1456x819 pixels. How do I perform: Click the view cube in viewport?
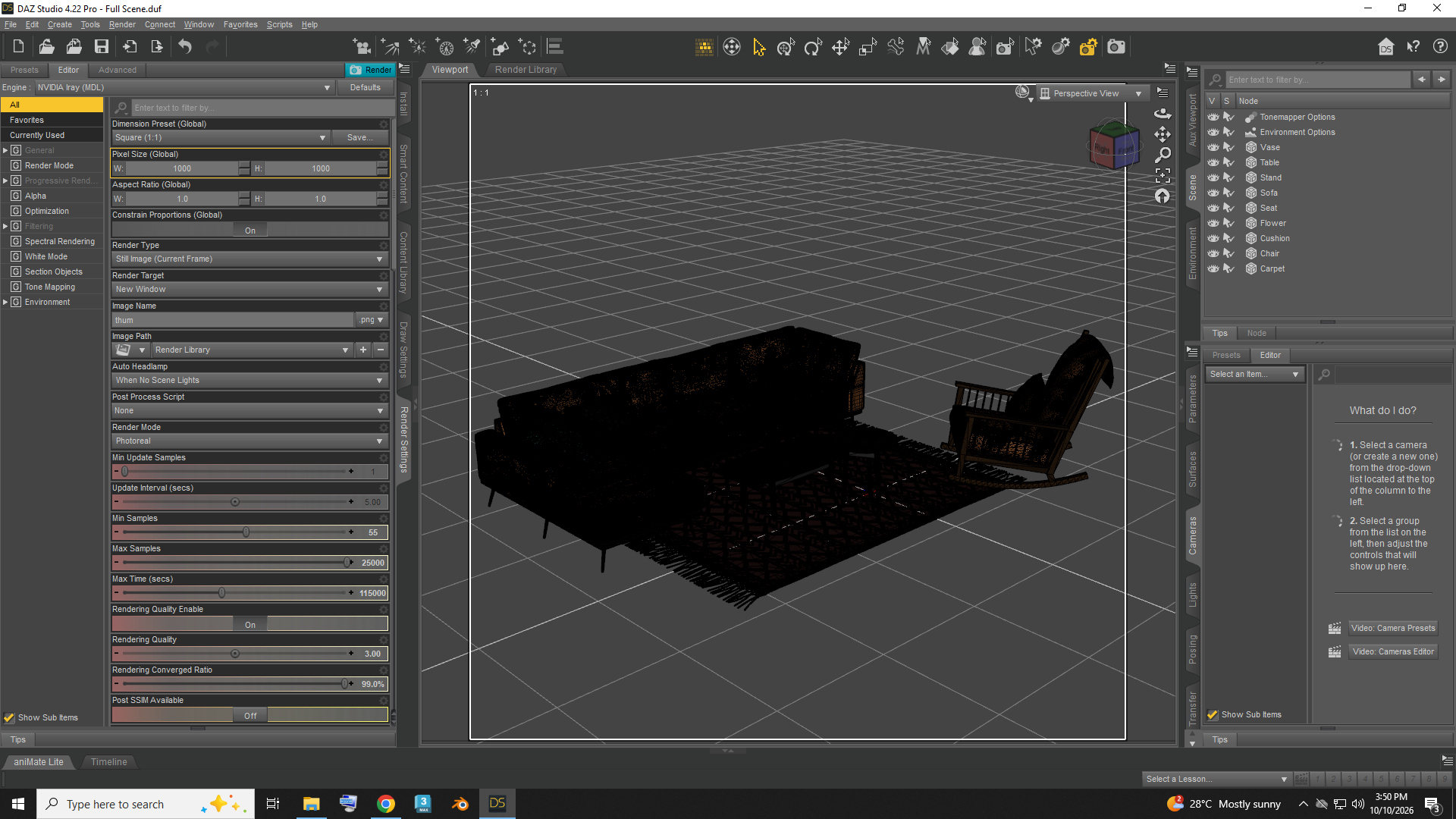pos(1114,144)
